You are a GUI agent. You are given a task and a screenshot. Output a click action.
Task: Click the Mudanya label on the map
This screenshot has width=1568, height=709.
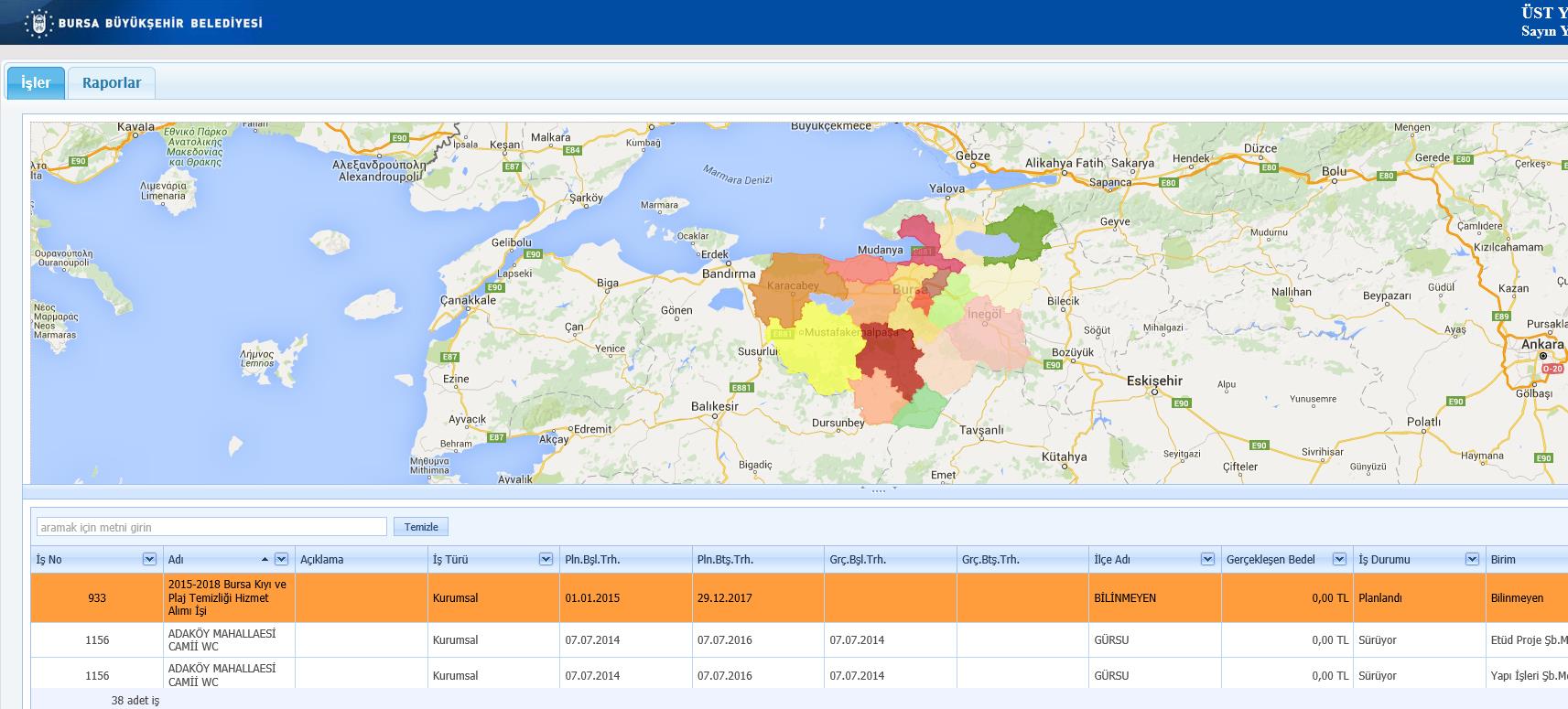tap(880, 250)
